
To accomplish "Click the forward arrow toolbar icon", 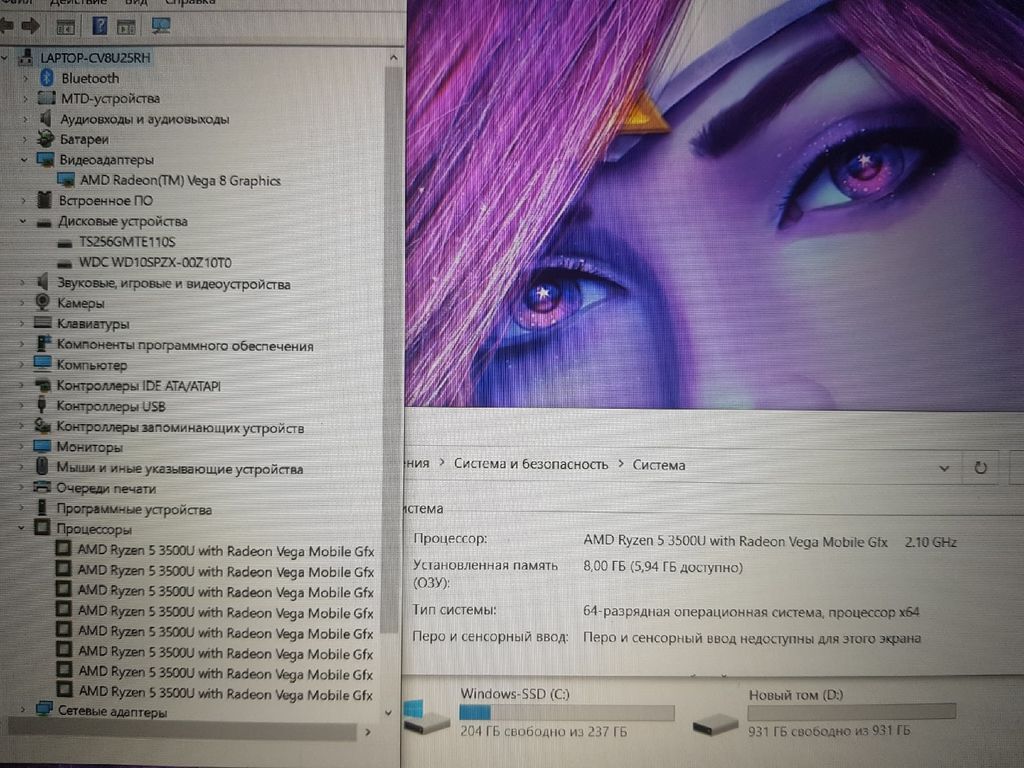I will [30, 25].
